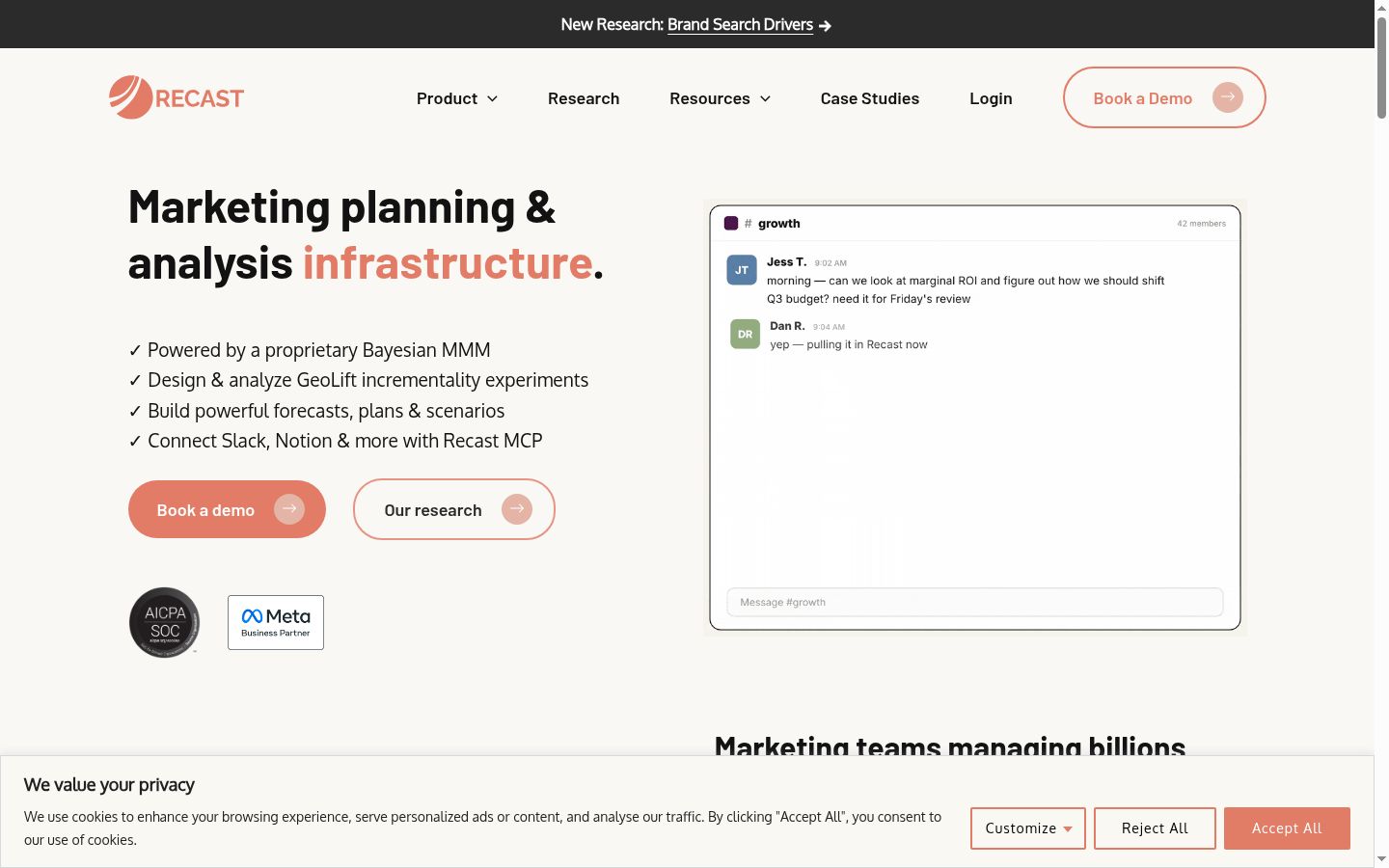Click the Our research button

[454, 509]
